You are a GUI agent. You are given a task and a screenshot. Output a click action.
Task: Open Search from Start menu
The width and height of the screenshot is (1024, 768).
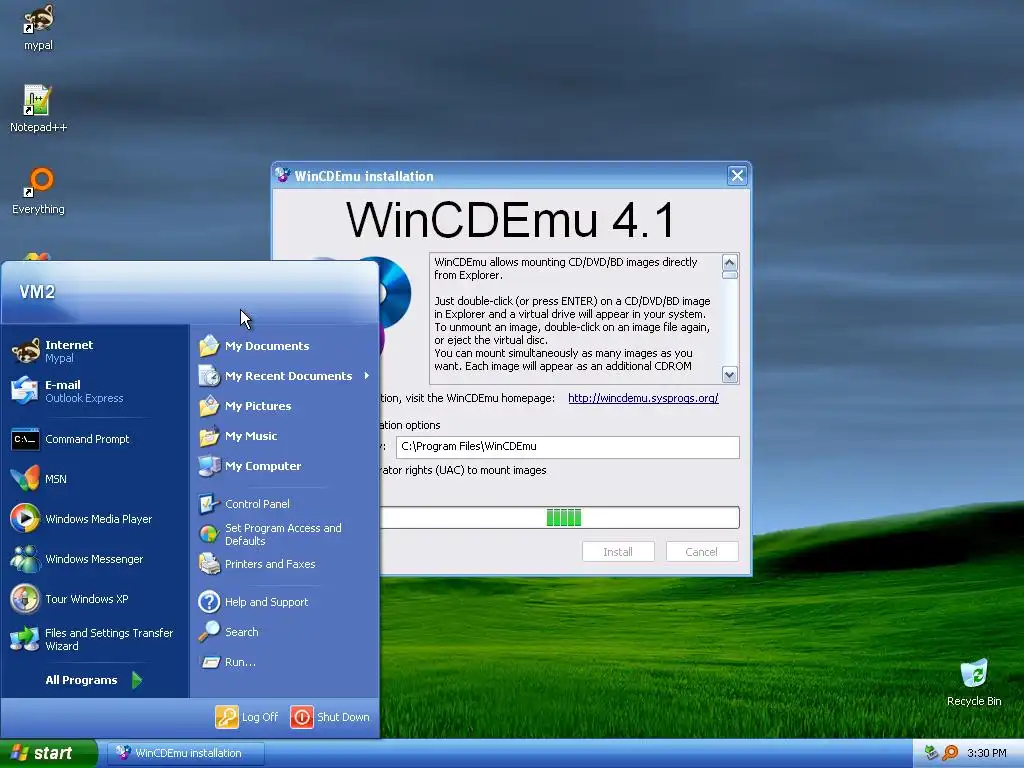[x=285, y=632]
